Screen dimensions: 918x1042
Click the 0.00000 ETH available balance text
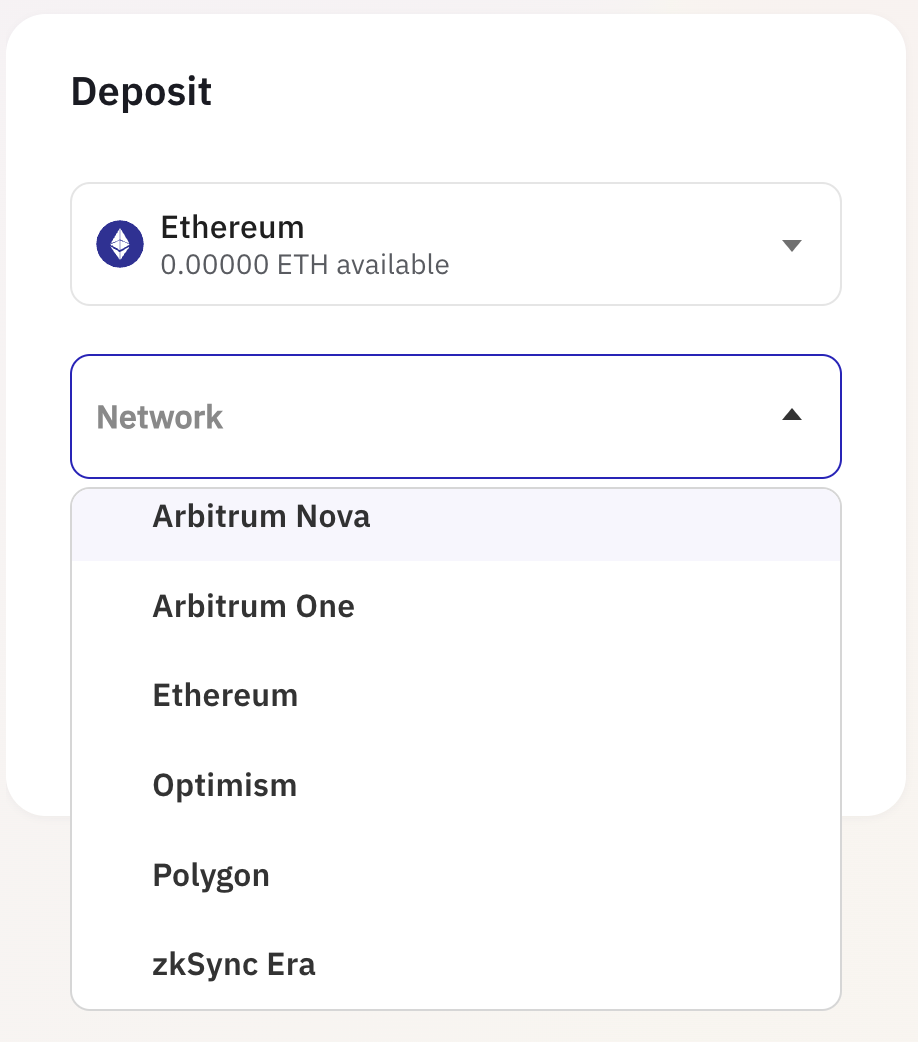pyautogui.click(x=305, y=264)
